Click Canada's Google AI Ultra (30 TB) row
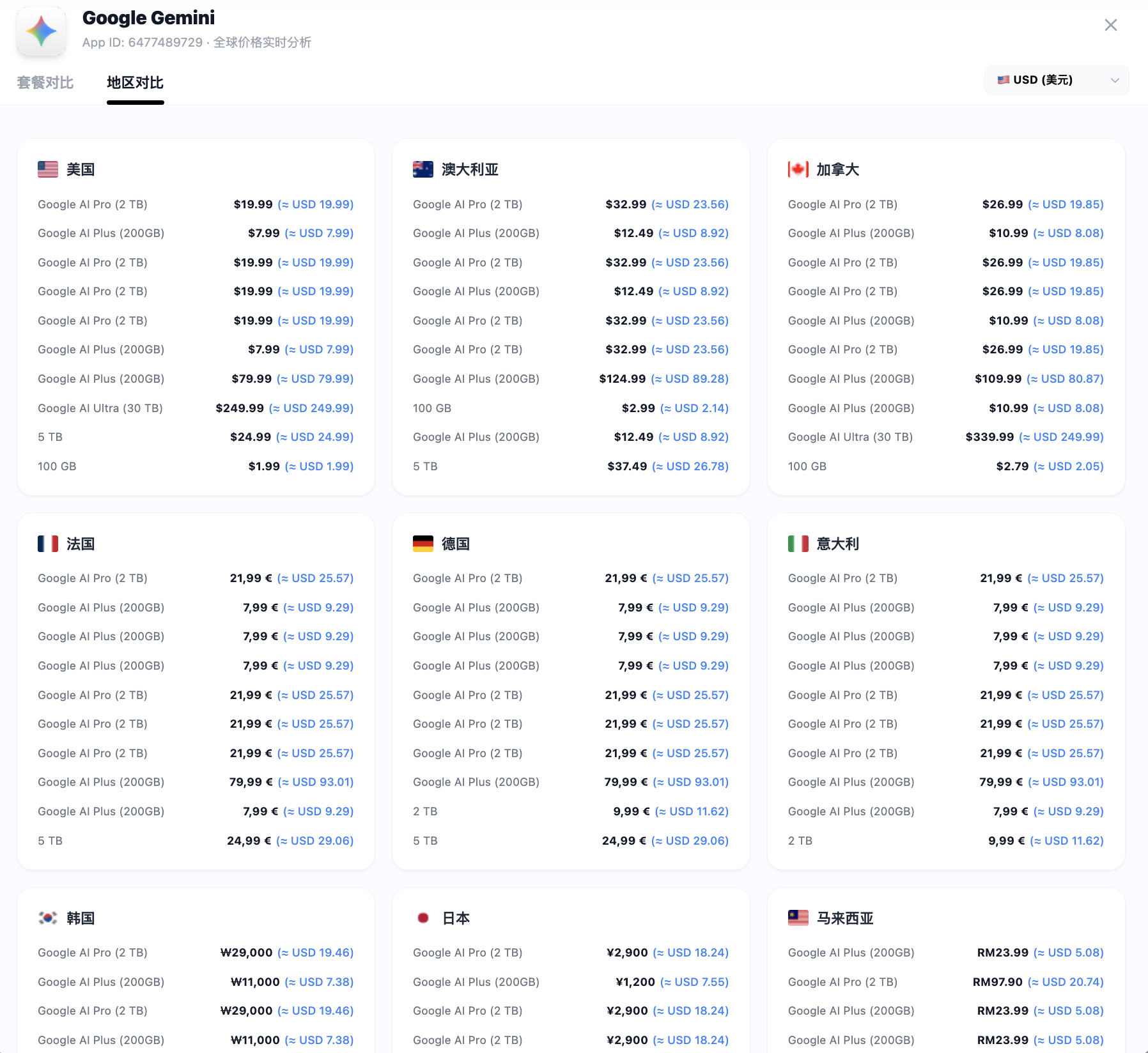This screenshot has width=1148, height=1053. [x=850, y=437]
